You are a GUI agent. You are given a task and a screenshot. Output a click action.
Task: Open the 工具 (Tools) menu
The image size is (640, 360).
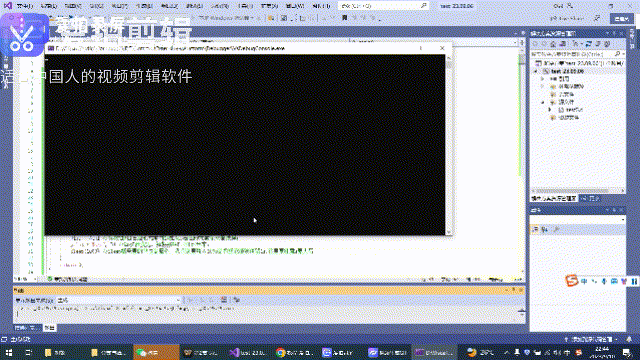click(x=245, y=6)
